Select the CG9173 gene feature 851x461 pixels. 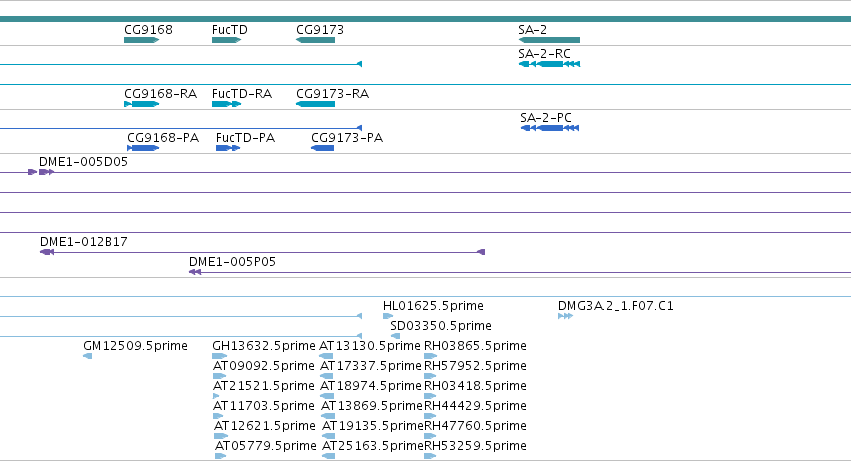click(x=315, y=40)
